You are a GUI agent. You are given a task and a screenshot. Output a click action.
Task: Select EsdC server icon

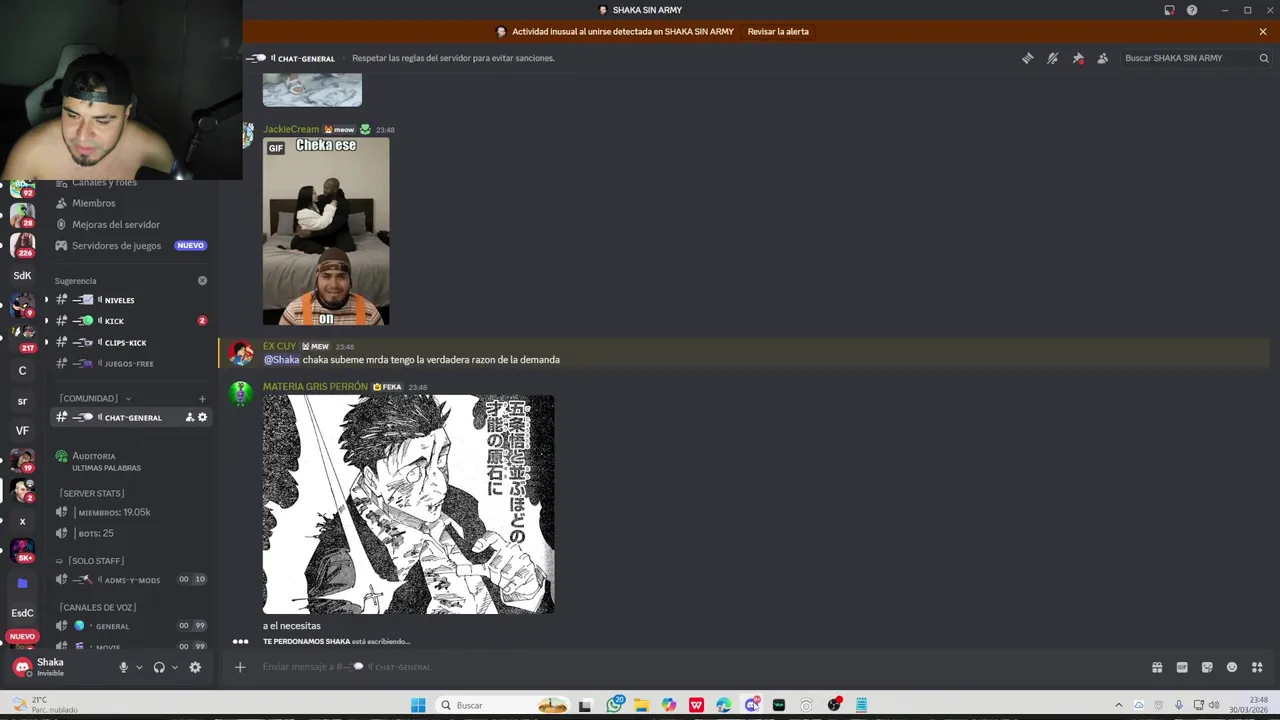click(x=22, y=613)
